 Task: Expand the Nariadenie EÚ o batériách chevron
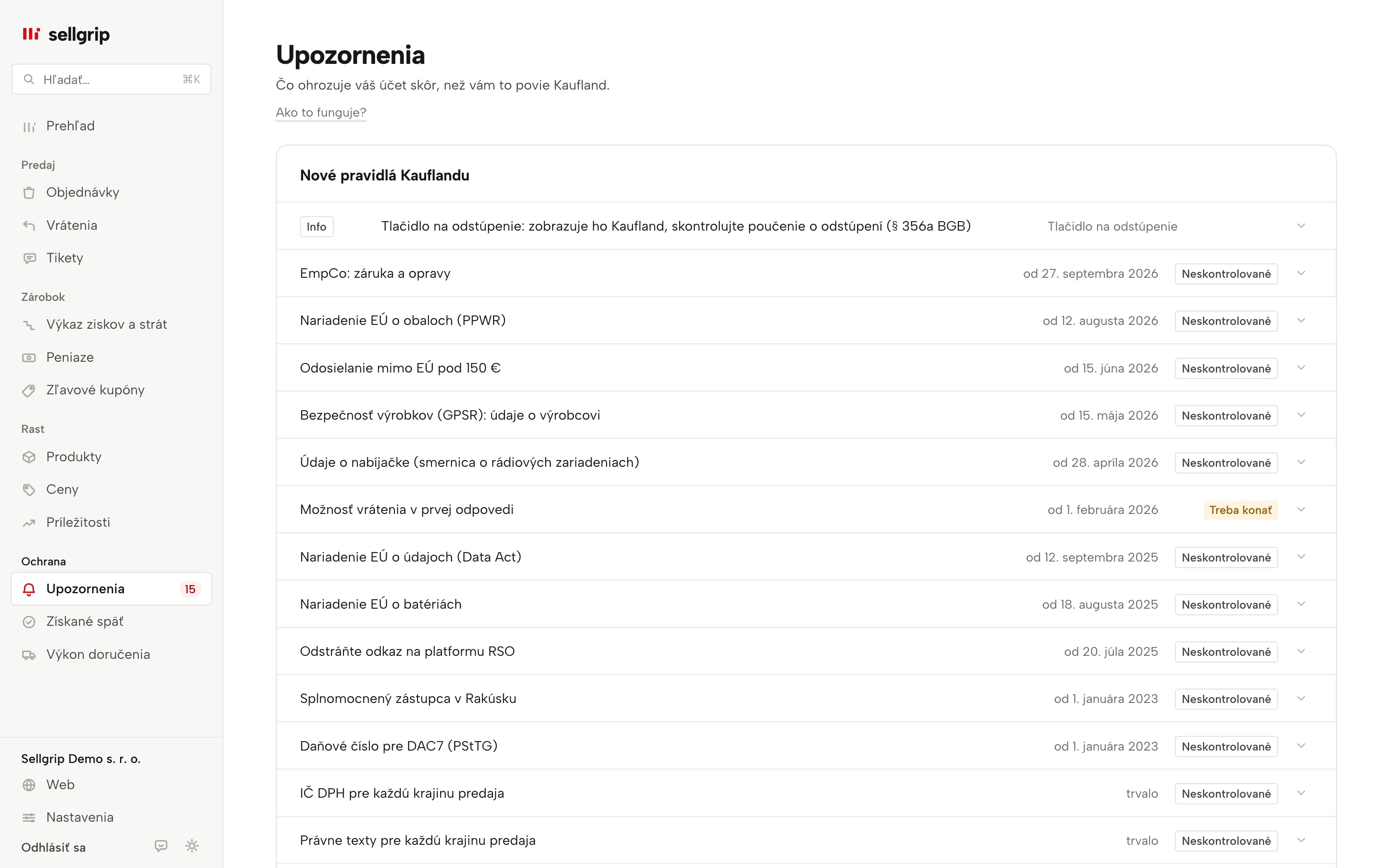[1301, 604]
